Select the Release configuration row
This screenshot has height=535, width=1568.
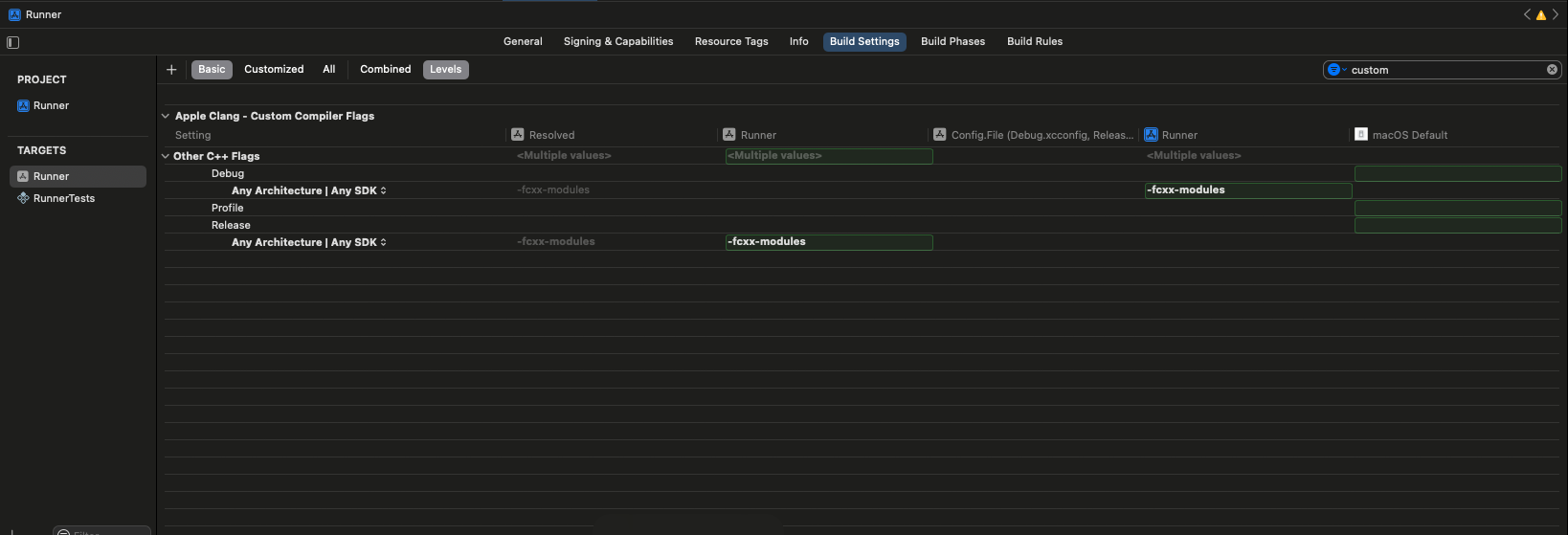[x=231, y=225]
